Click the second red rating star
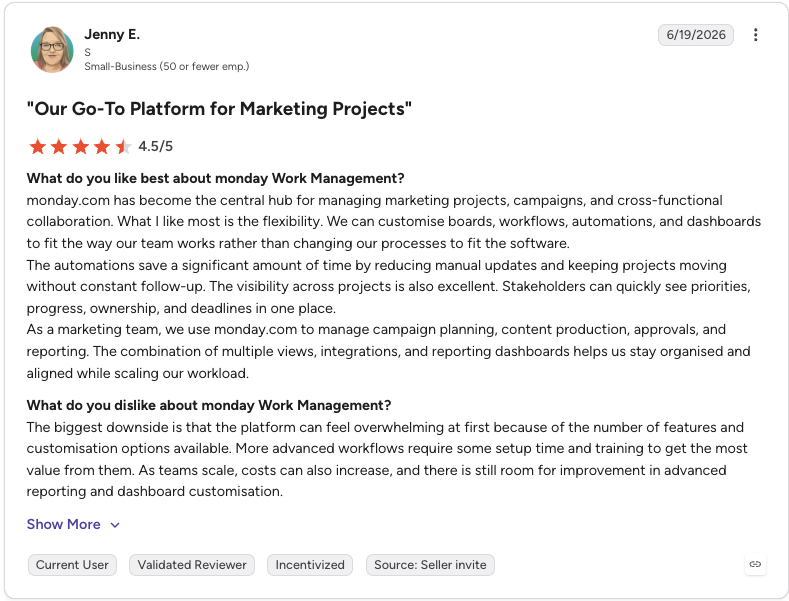This screenshot has height=601, width=789. point(59,146)
